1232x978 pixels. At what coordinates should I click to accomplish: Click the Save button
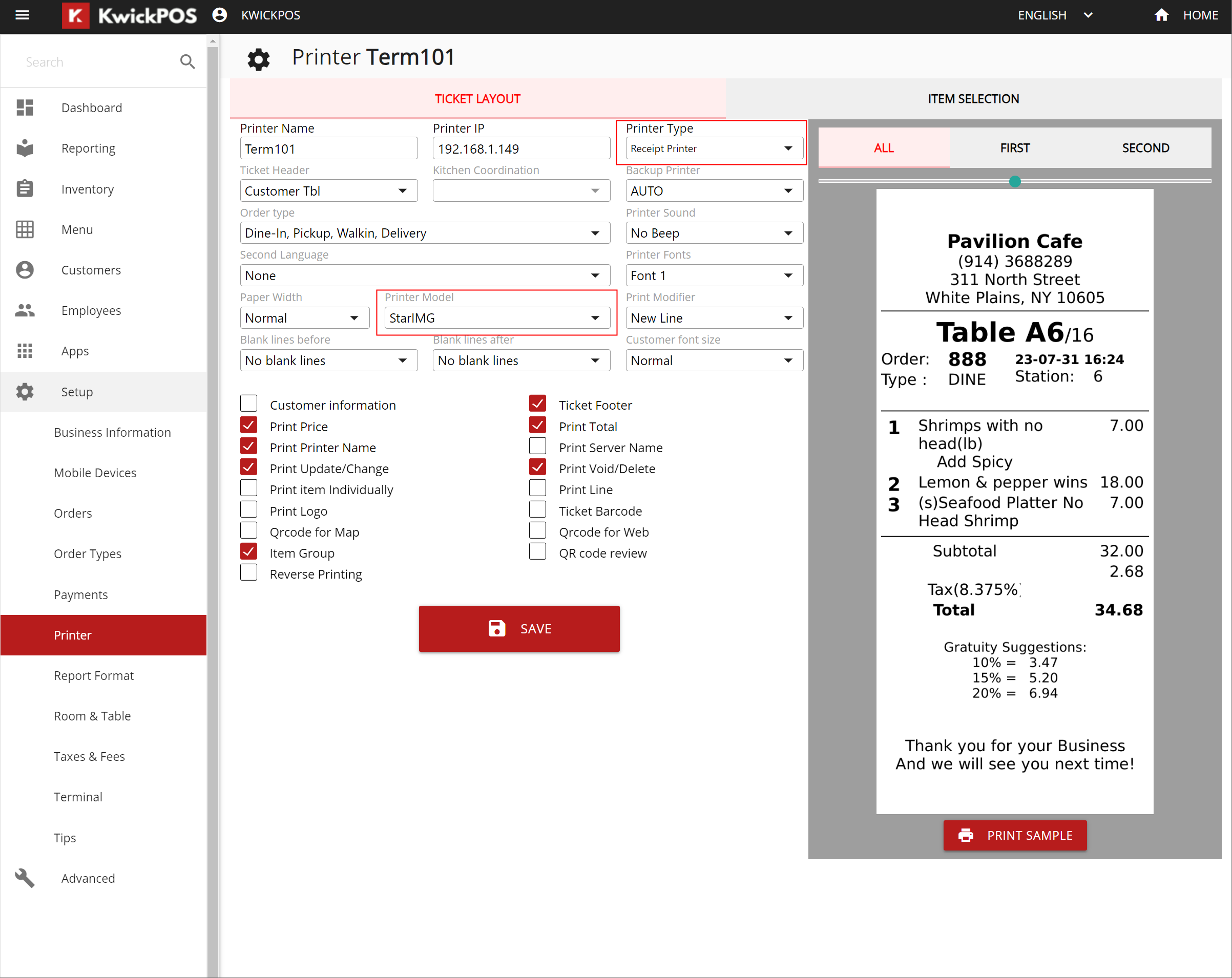pyautogui.click(x=519, y=628)
